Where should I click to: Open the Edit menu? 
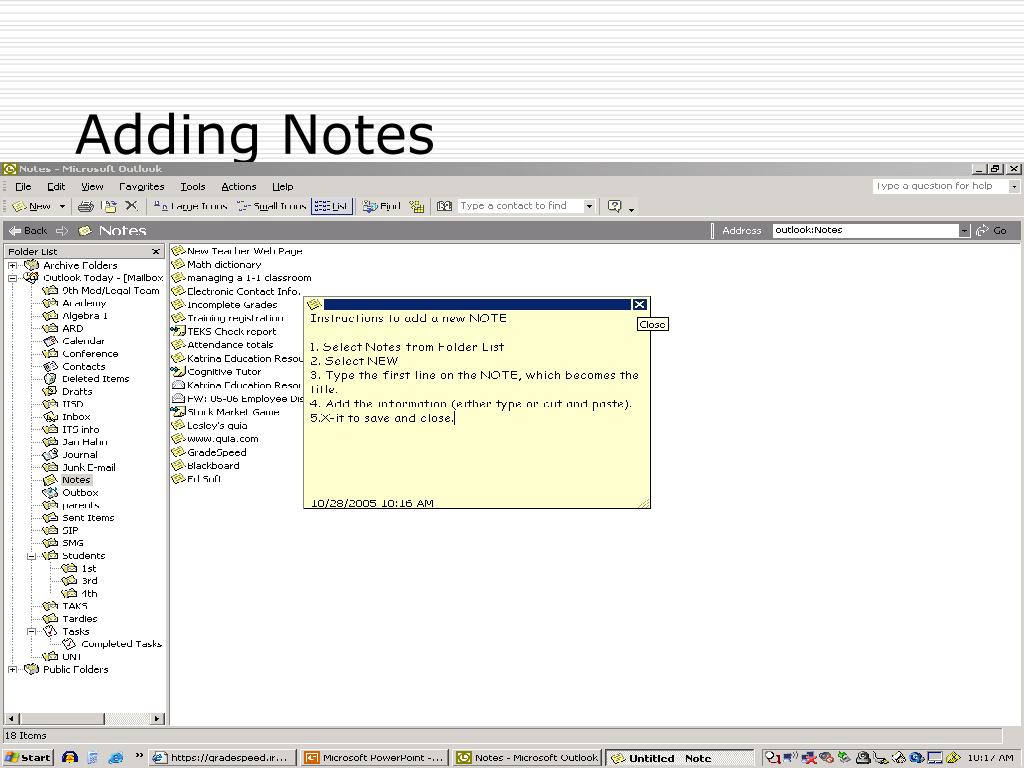(x=56, y=187)
